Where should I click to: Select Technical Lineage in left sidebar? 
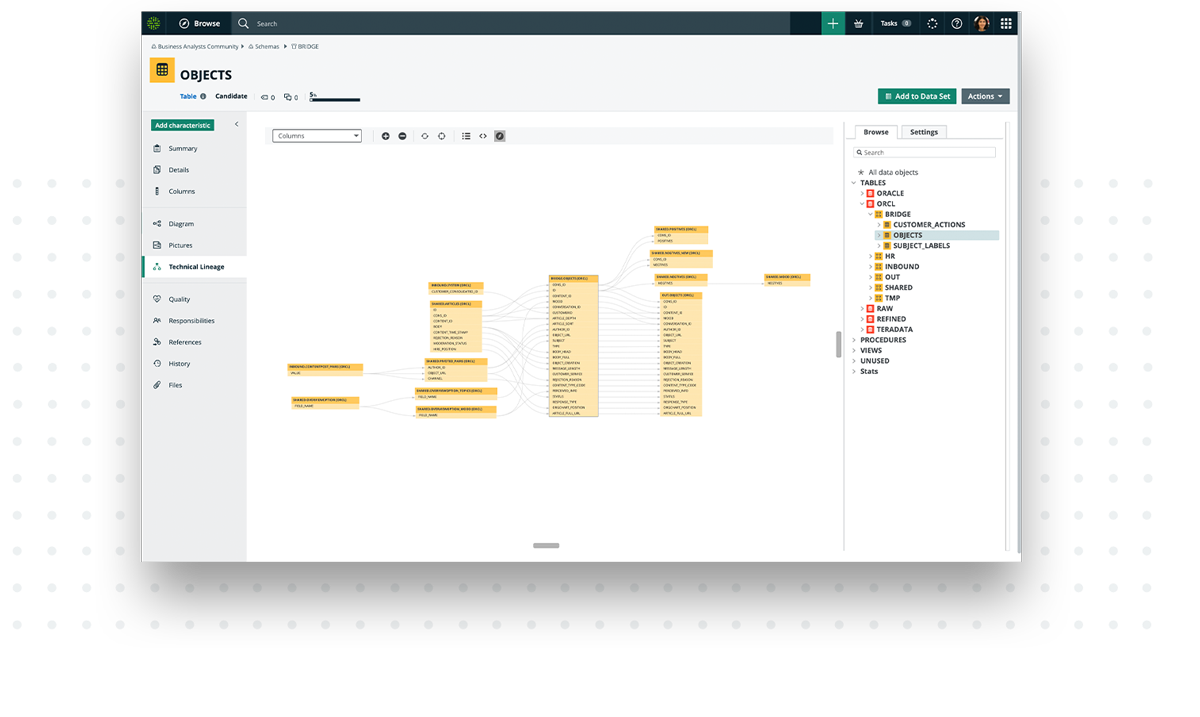(195, 266)
